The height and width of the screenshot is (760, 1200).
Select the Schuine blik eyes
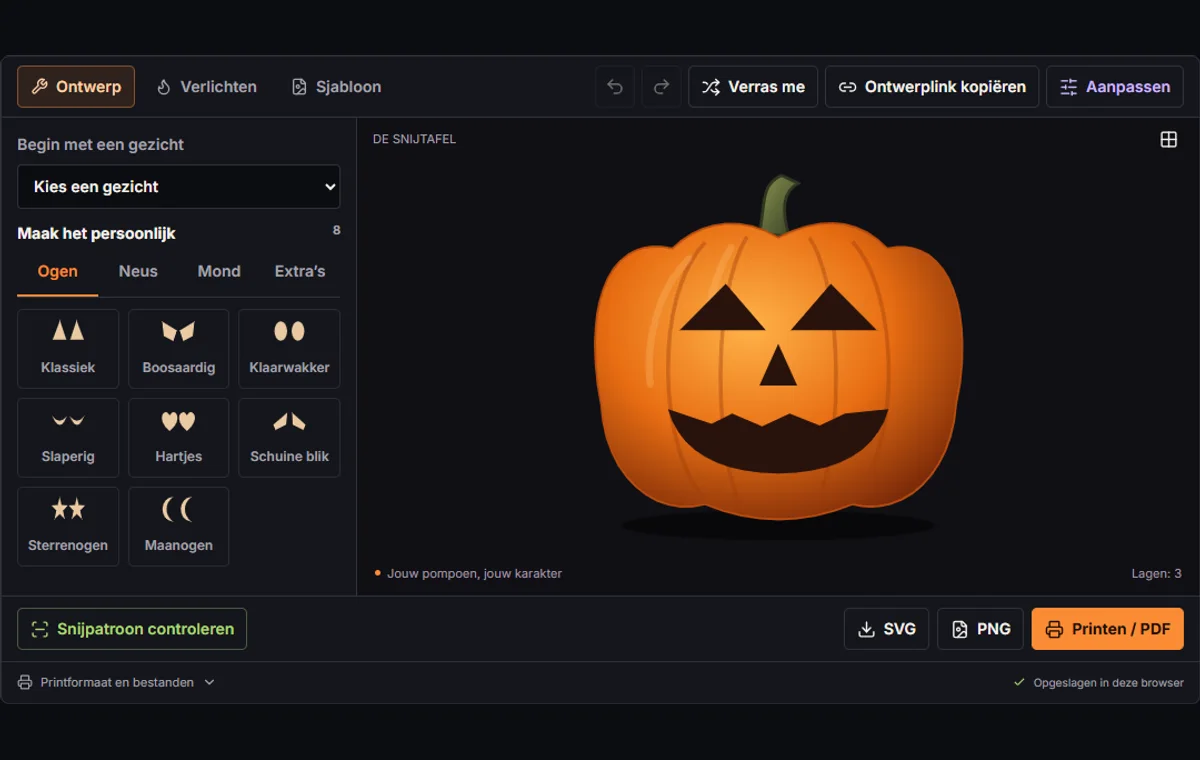(289, 437)
